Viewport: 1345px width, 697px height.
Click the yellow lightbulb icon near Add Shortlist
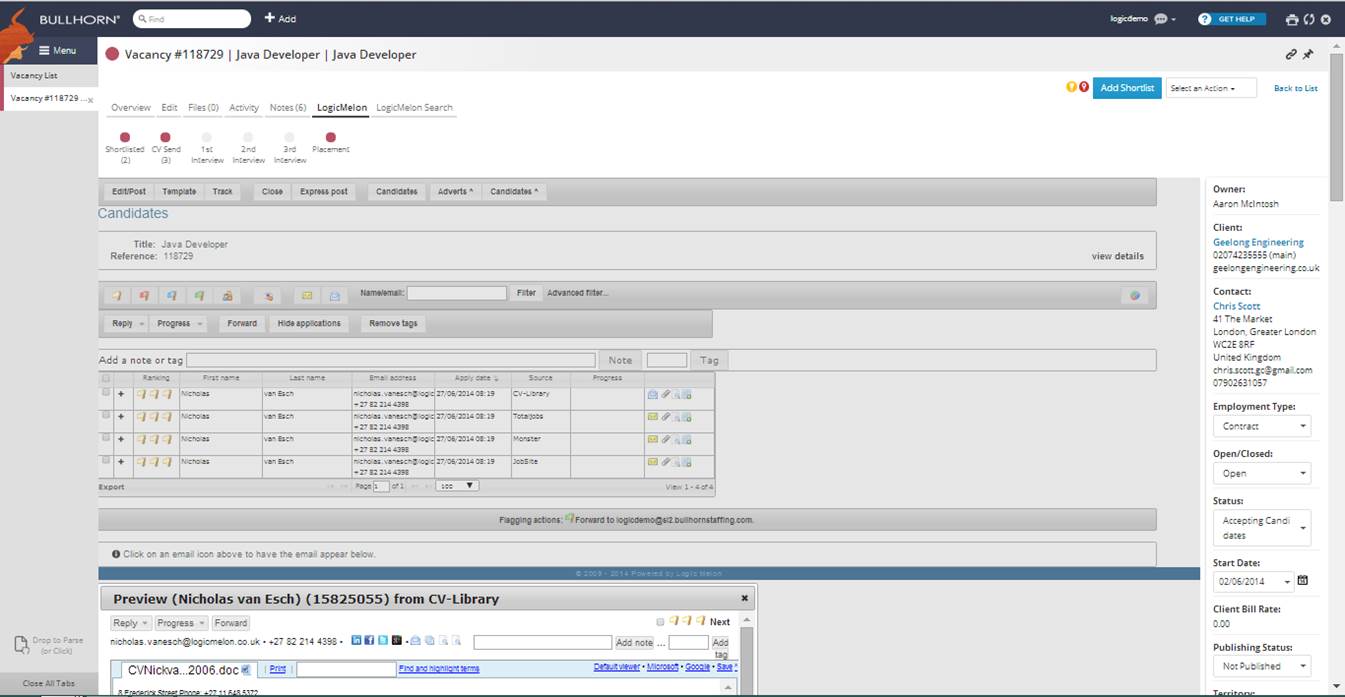point(1071,87)
